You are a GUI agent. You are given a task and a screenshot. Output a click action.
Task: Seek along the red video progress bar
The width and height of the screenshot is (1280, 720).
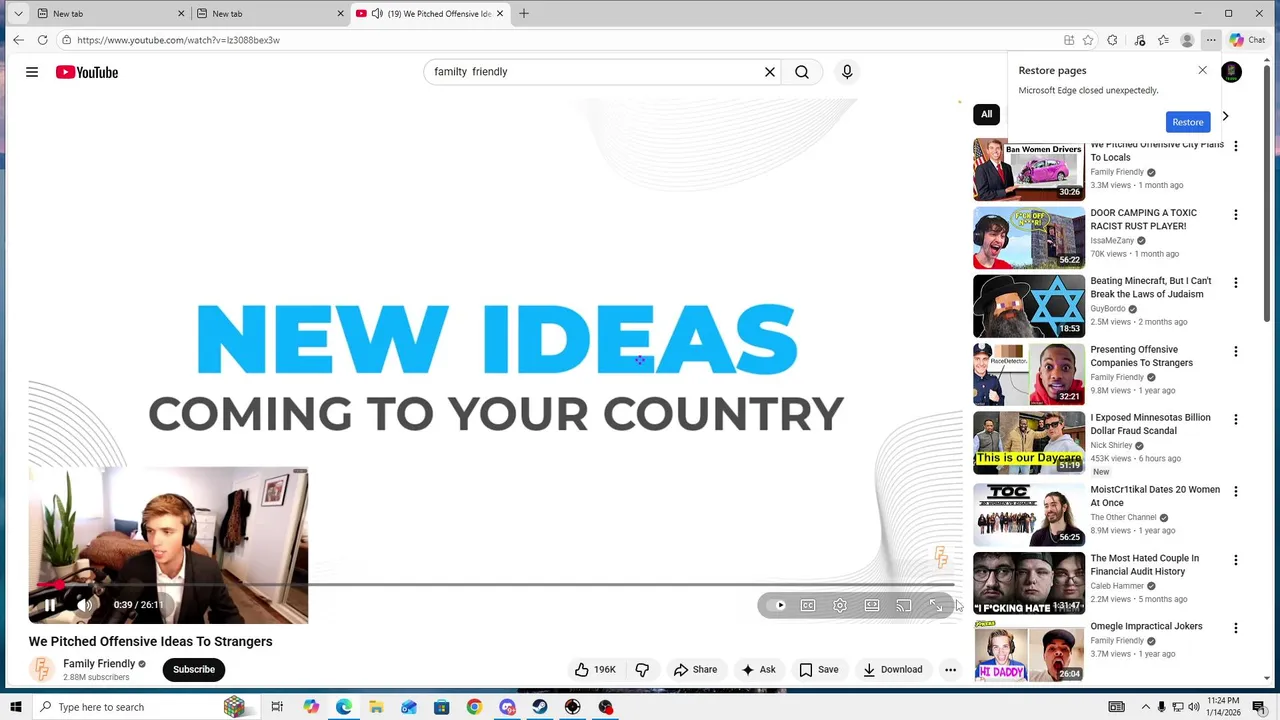[x=491, y=584]
